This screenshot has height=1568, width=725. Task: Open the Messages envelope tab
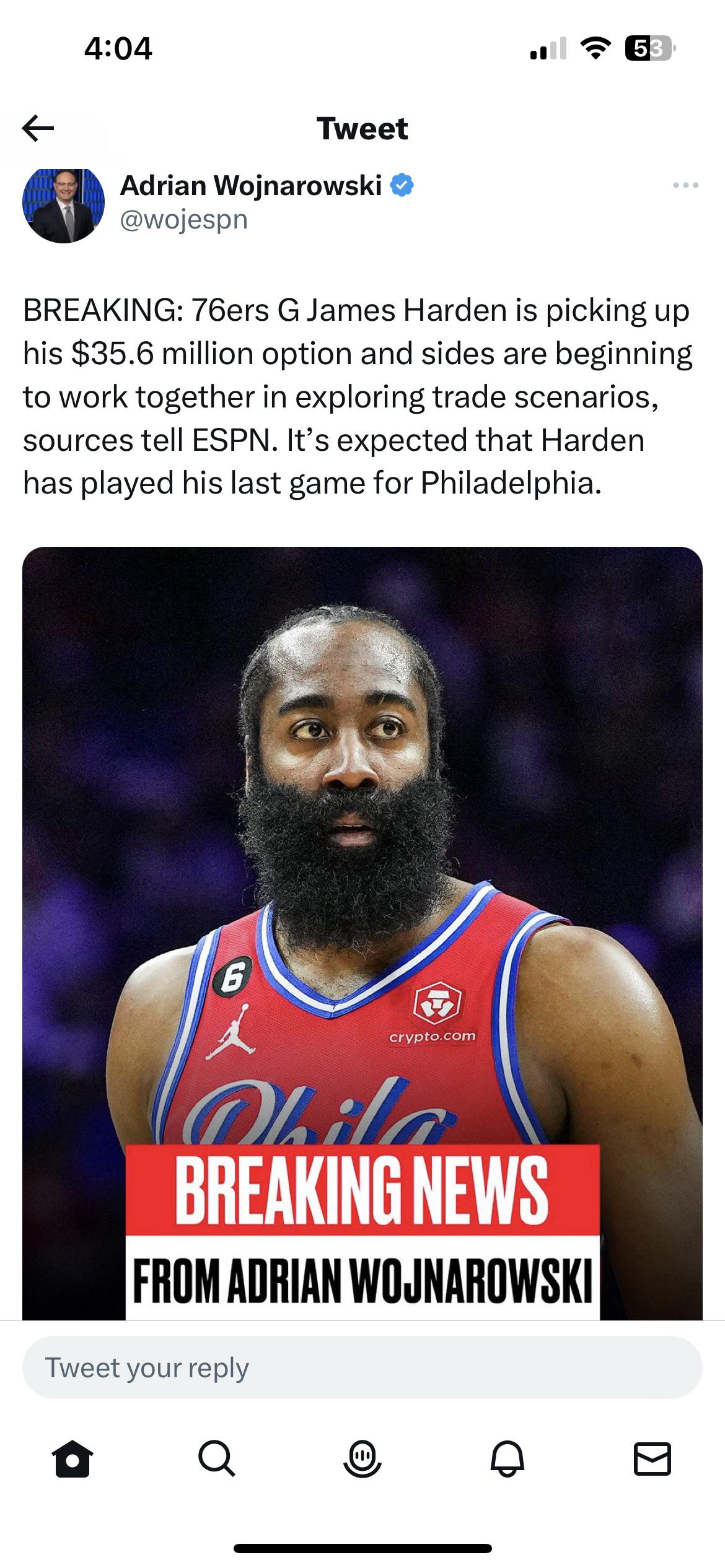tap(652, 1459)
